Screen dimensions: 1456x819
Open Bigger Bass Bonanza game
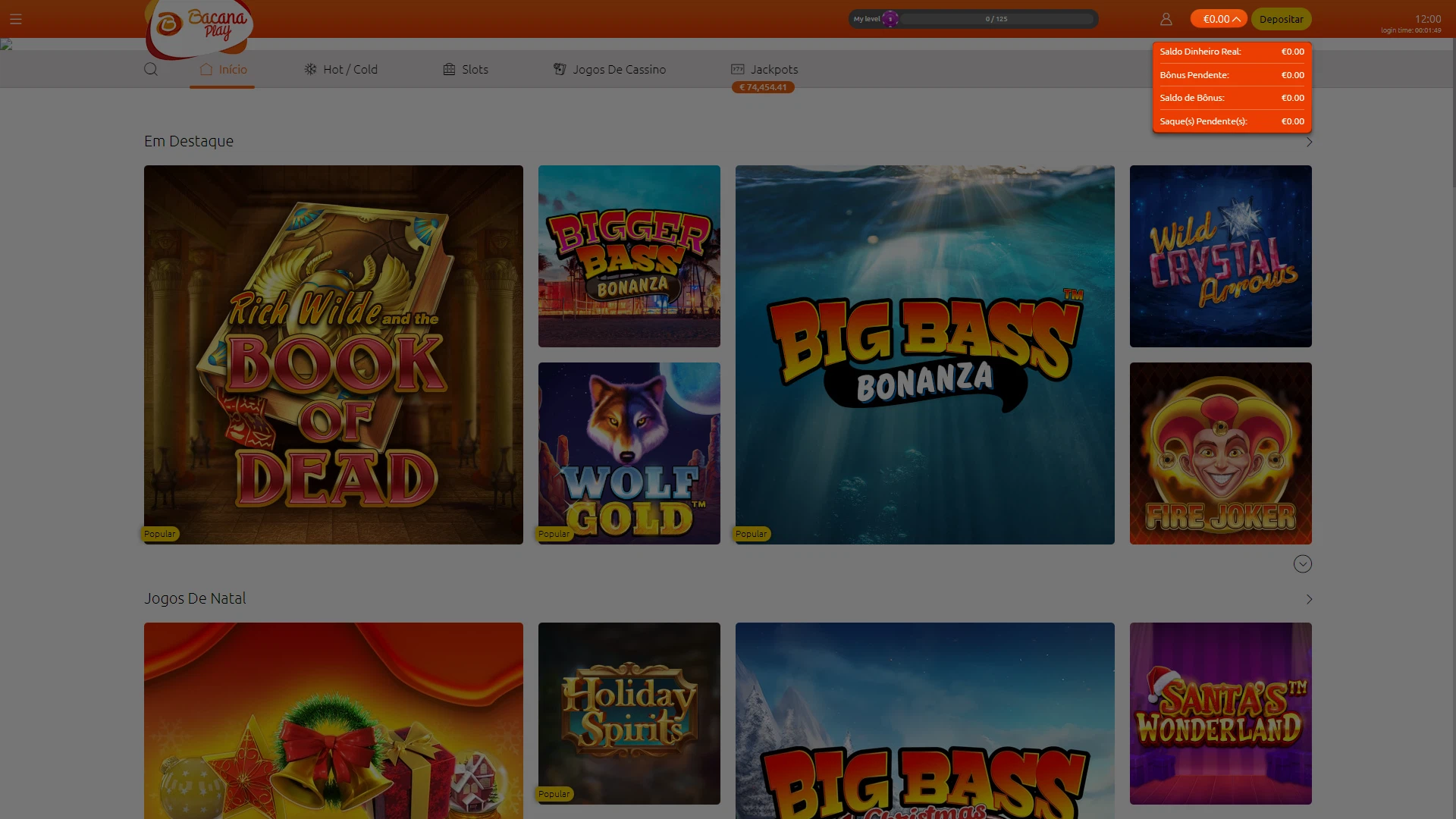[629, 256]
